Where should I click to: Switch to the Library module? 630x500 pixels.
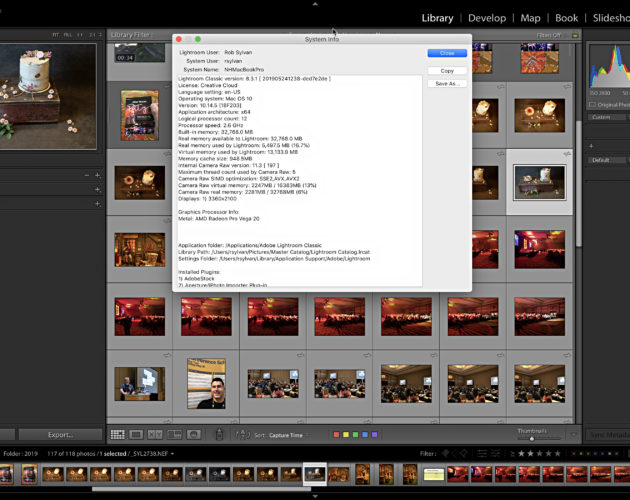pos(437,18)
